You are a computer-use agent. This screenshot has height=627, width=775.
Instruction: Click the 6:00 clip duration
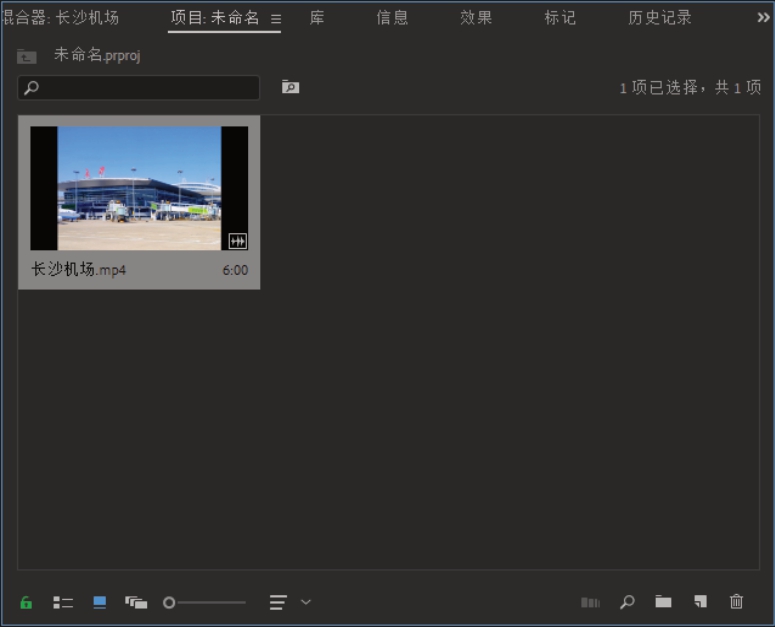(x=235, y=270)
